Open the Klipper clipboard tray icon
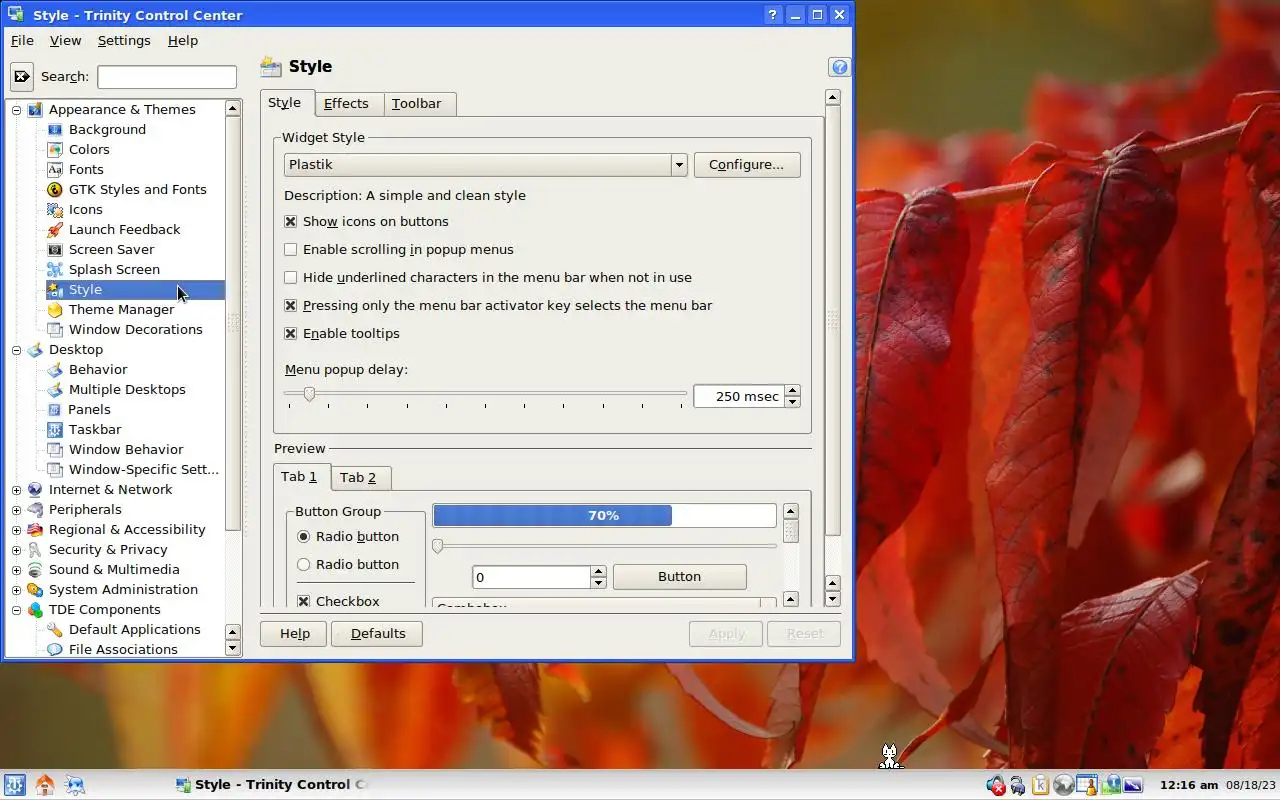 coord(1040,785)
